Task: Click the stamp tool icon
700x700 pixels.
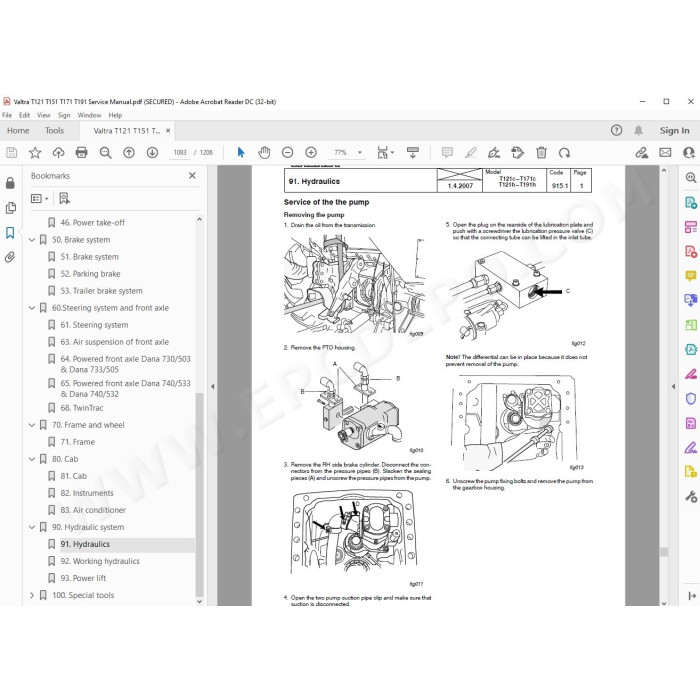Action: [517, 153]
